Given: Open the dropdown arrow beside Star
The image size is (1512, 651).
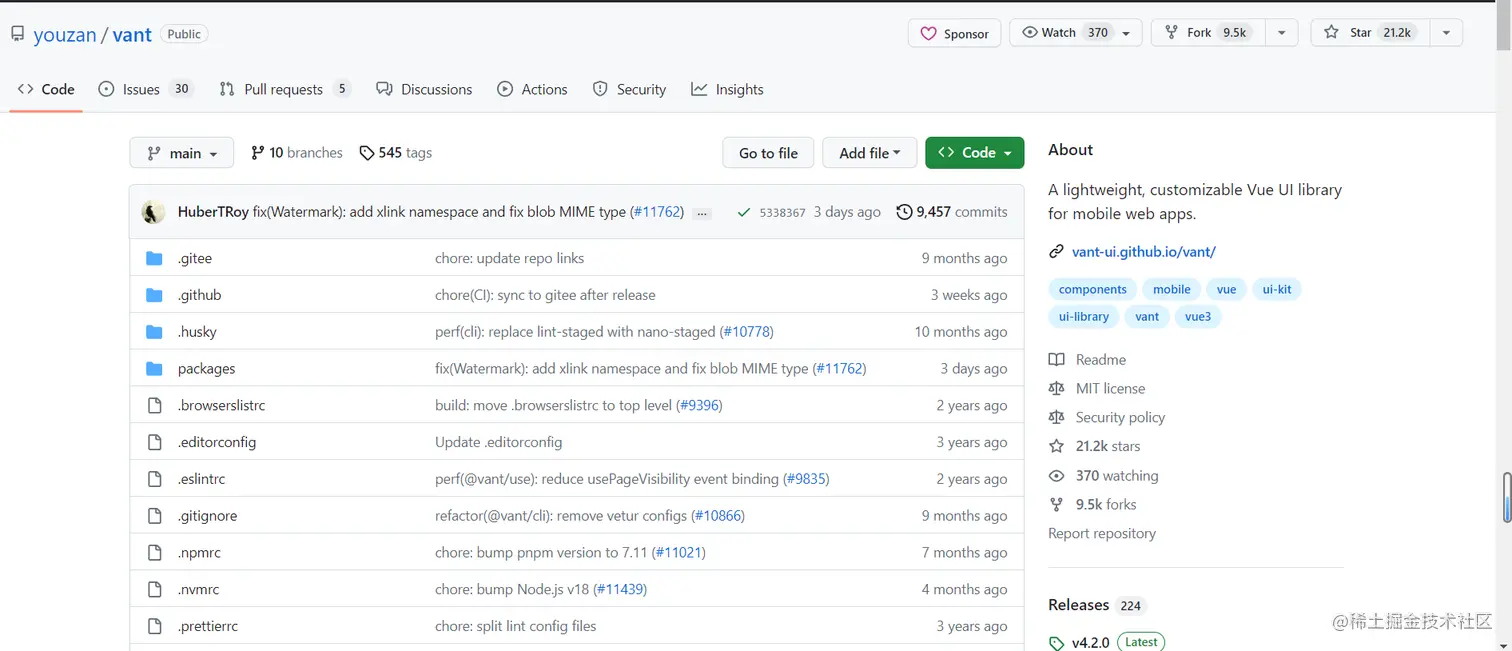Looking at the screenshot, I should [x=1446, y=33].
